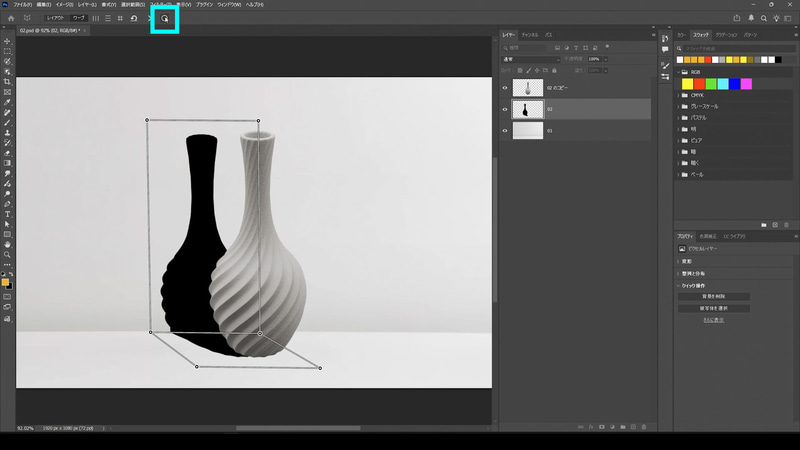Select the Horizontal Type tool
Image resolution: width=800 pixels, height=450 pixels.
click(x=7, y=214)
